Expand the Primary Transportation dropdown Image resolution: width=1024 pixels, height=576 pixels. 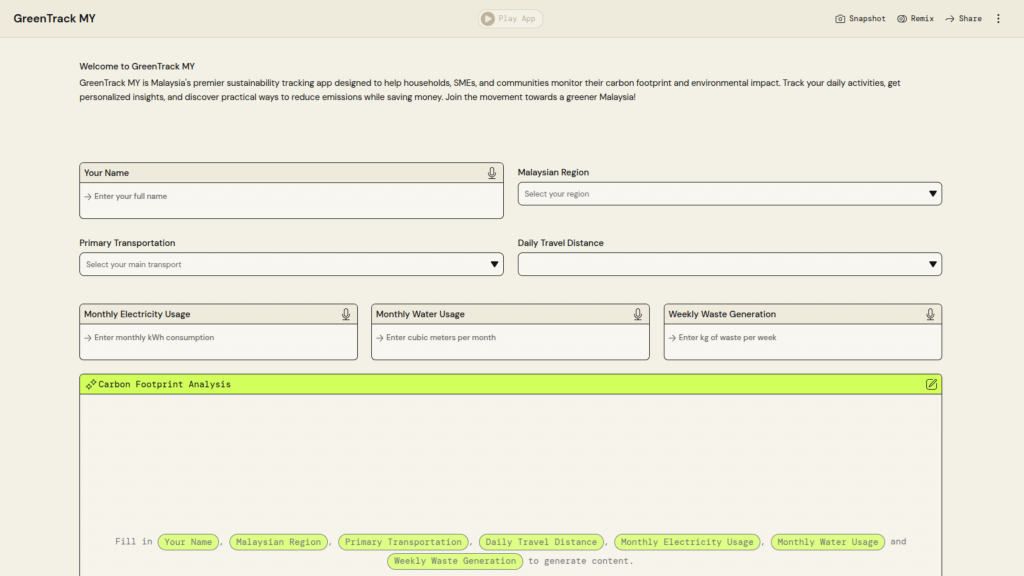click(291, 264)
